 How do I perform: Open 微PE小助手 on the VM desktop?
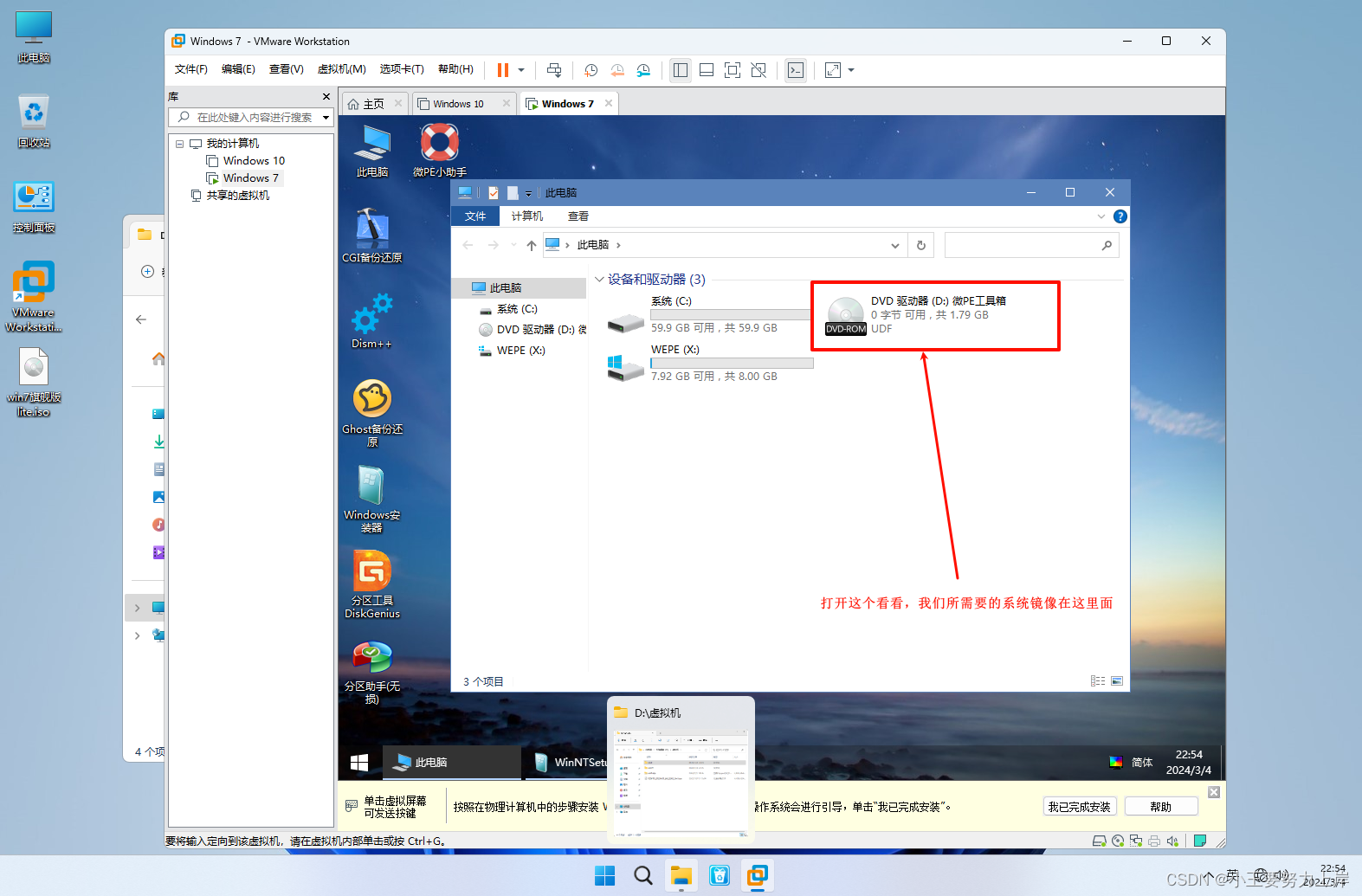click(x=440, y=150)
